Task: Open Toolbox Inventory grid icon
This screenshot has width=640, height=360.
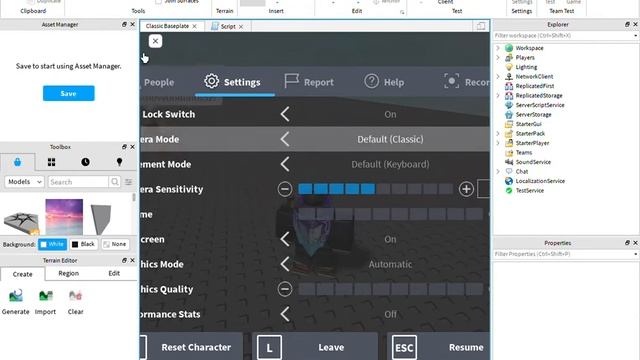Action: pyautogui.click(x=51, y=162)
